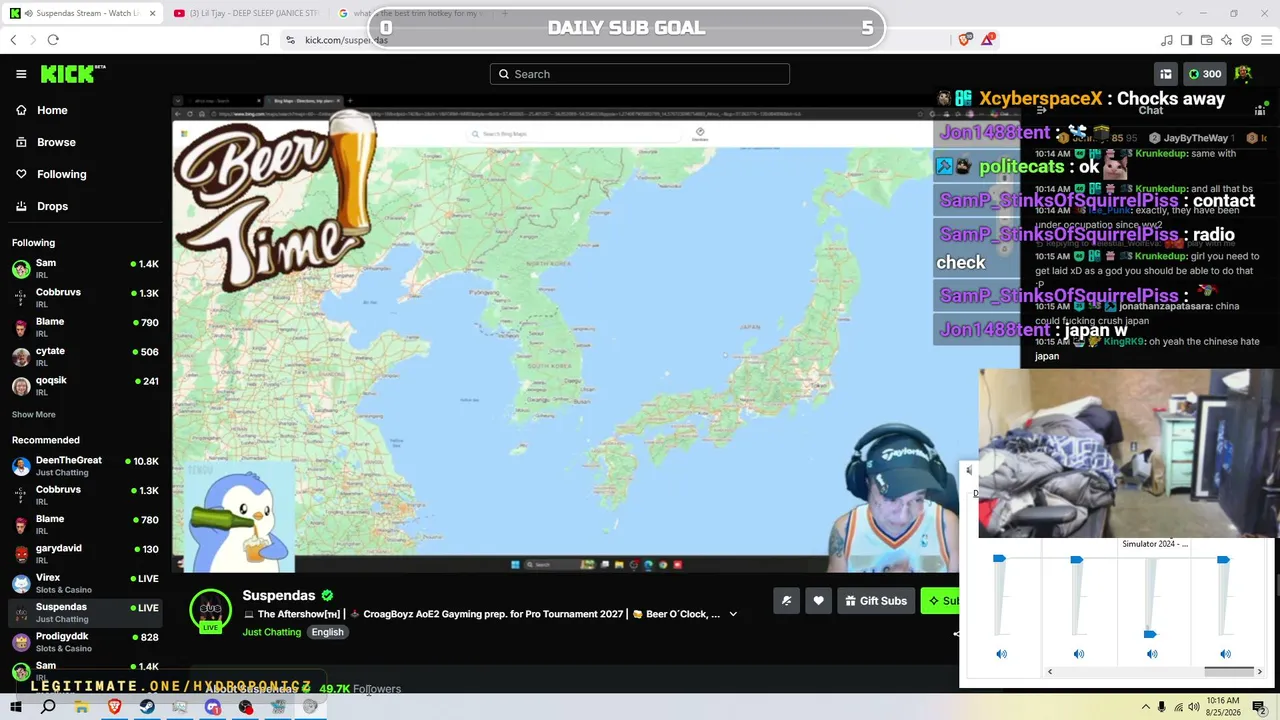This screenshot has width=1280, height=720.
Task: Follow Suspendas with the heart button
Action: coord(818,601)
